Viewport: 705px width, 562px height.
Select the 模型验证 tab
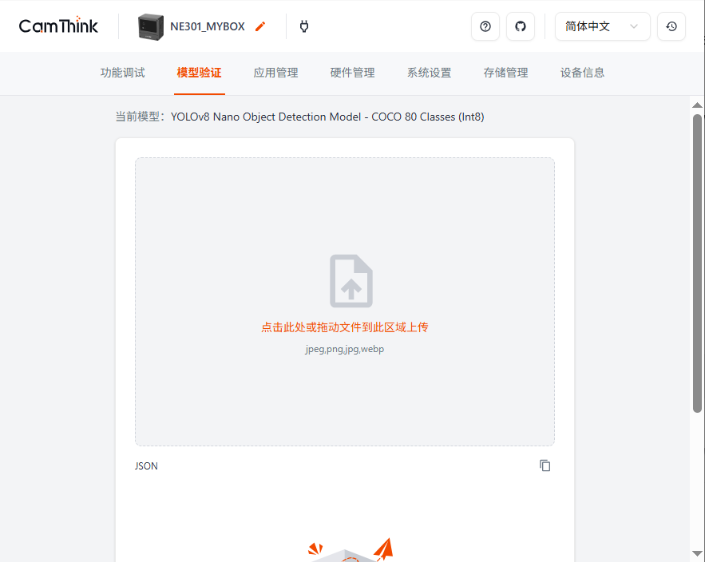[x=199, y=73]
